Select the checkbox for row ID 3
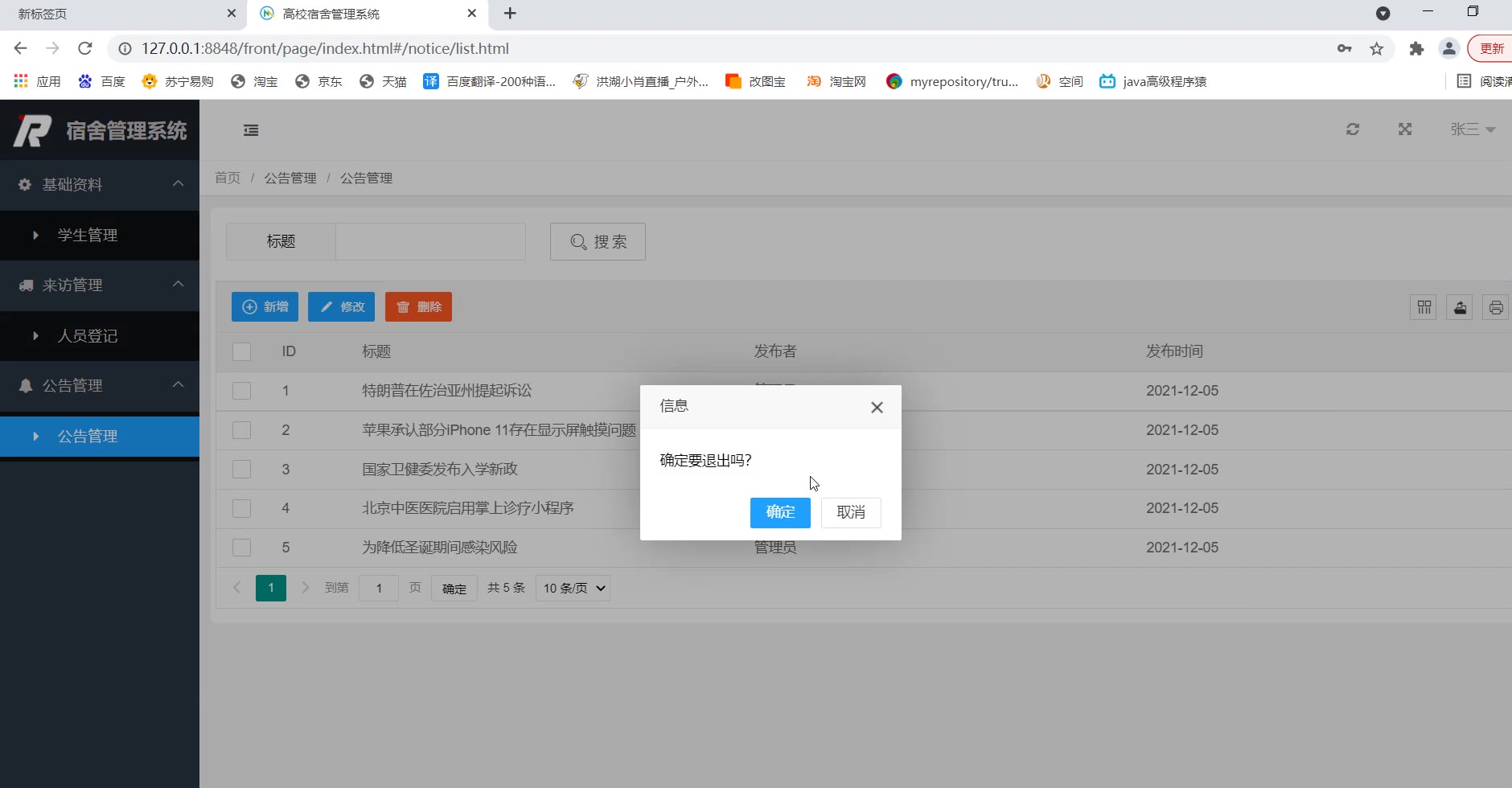Viewport: 1512px width, 788px height. click(241, 470)
